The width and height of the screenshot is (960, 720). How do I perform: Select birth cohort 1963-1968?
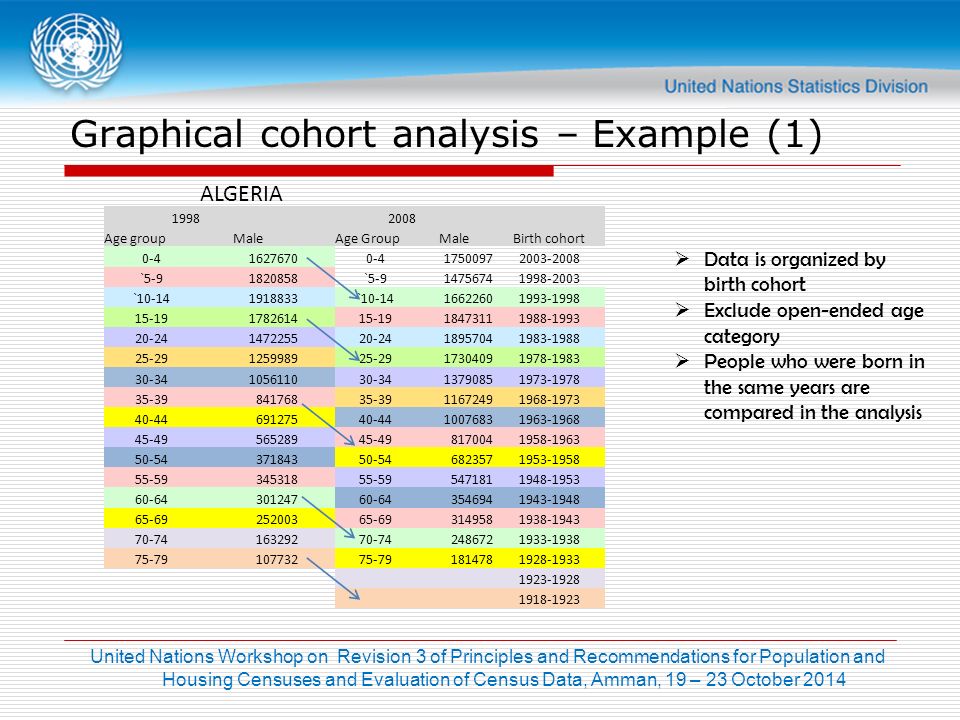(549, 419)
